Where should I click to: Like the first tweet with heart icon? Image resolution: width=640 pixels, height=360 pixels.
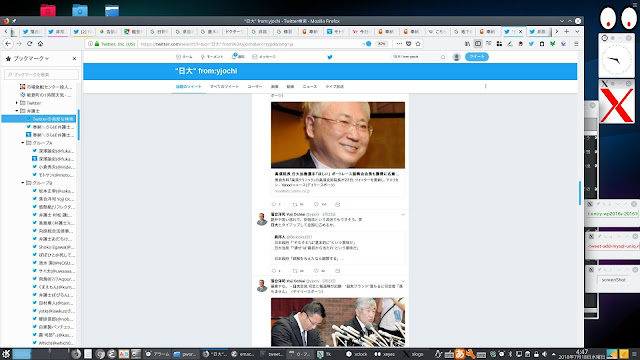click(x=316, y=204)
